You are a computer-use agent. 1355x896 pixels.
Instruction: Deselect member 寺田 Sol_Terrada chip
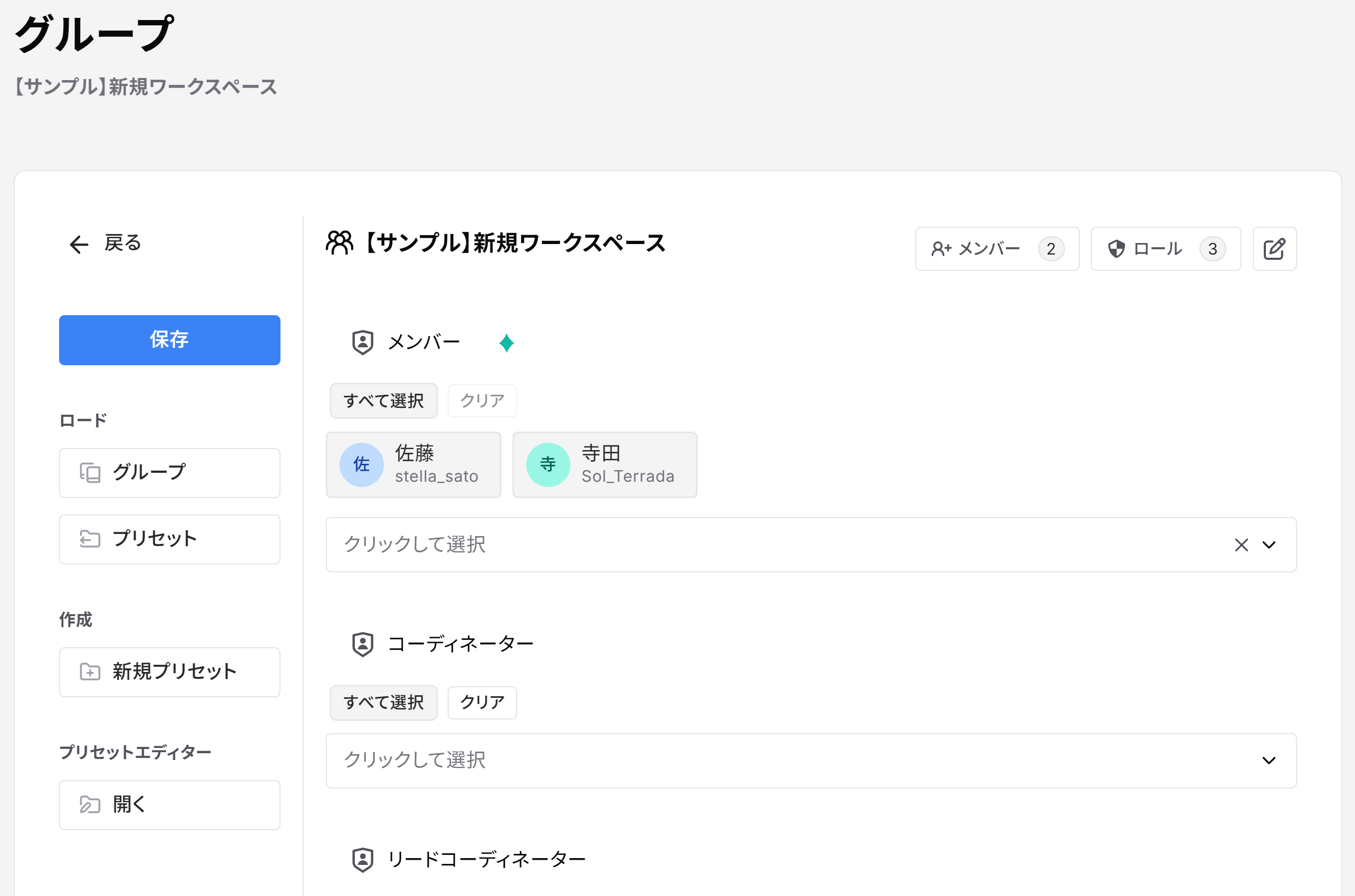(605, 464)
